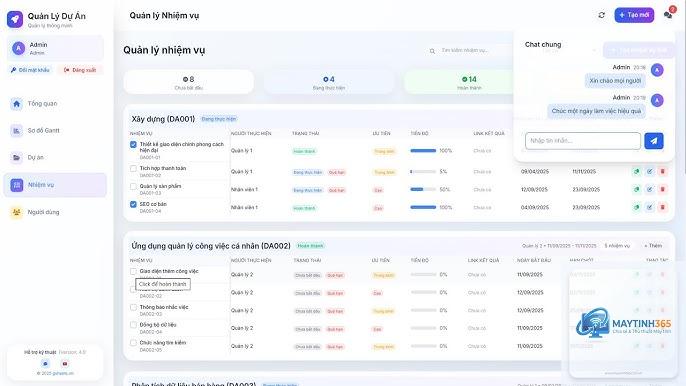Click the Tích hợp thanh toán progress bar
Image resolution: width=686 pixels, height=386 pixels.
(x=423, y=172)
